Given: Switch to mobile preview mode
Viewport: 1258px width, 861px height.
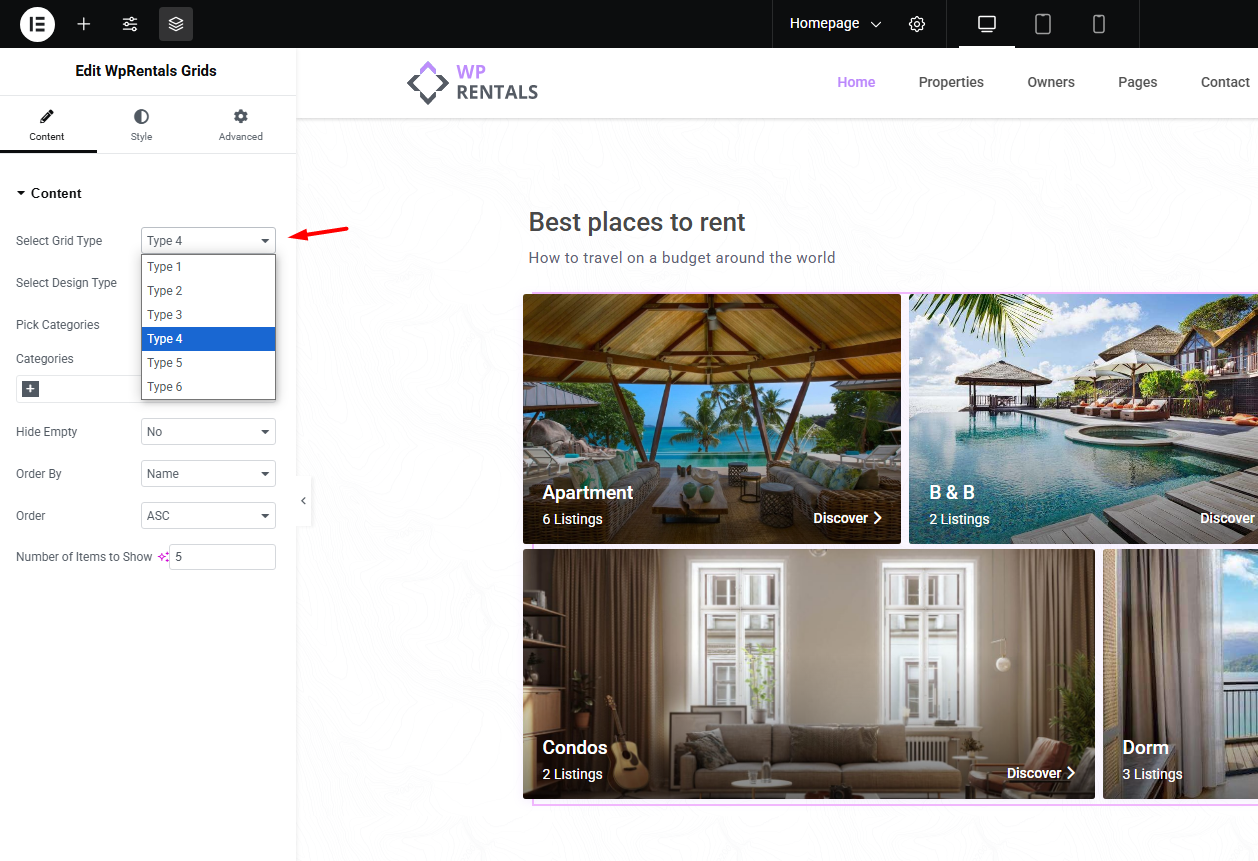Looking at the screenshot, I should point(1099,24).
